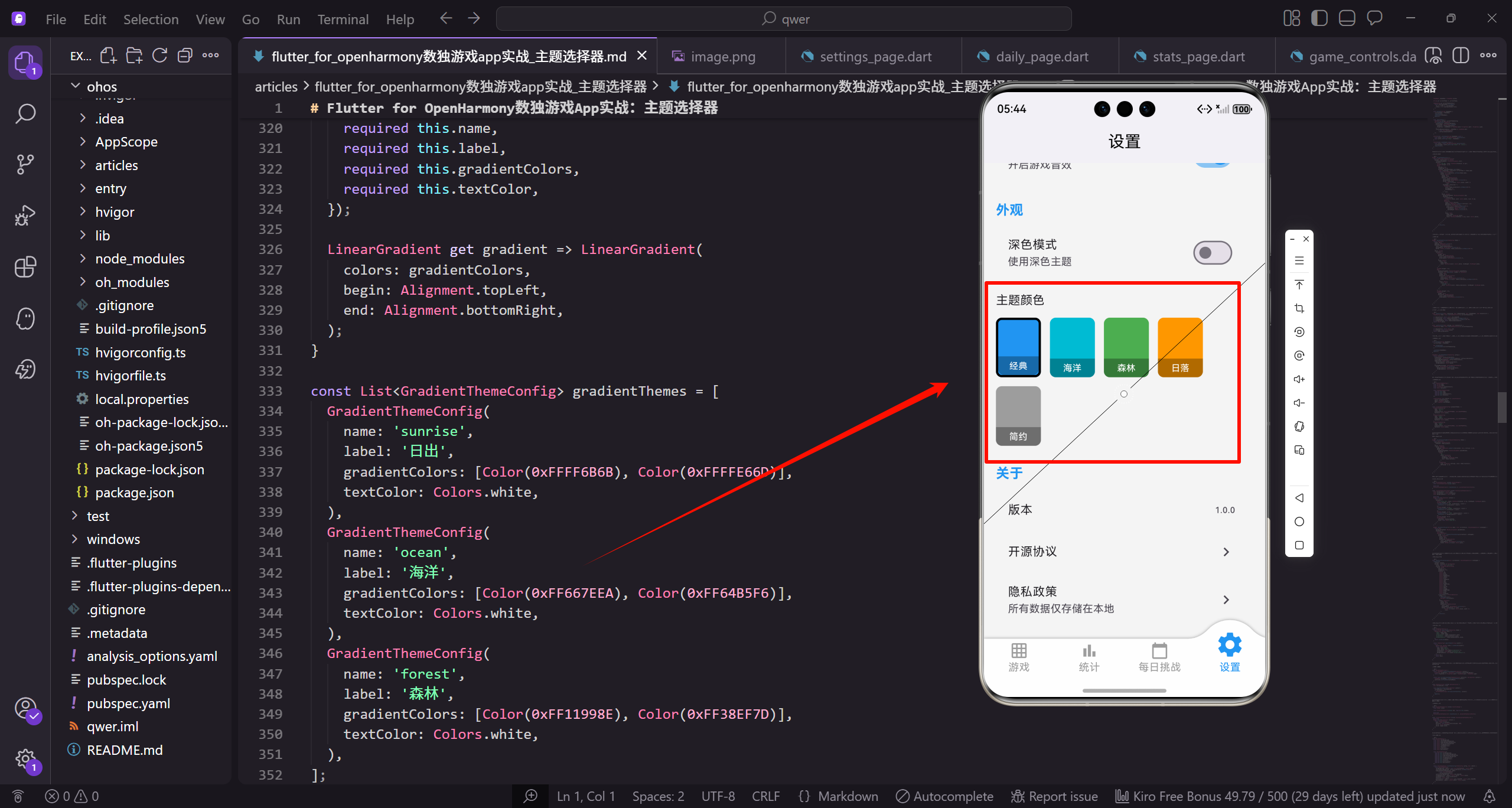Screen dimensions: 1512x808
Task: Split the editor to the right
Action: (1460, 56)
